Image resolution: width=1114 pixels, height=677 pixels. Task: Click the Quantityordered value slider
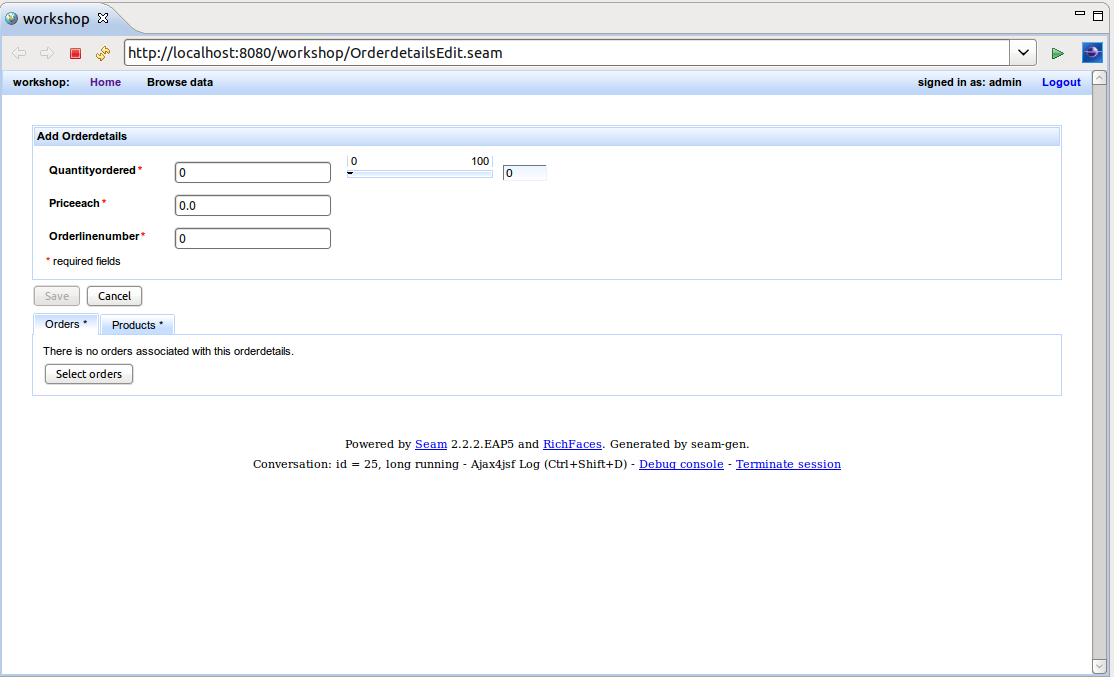point(420,173)
